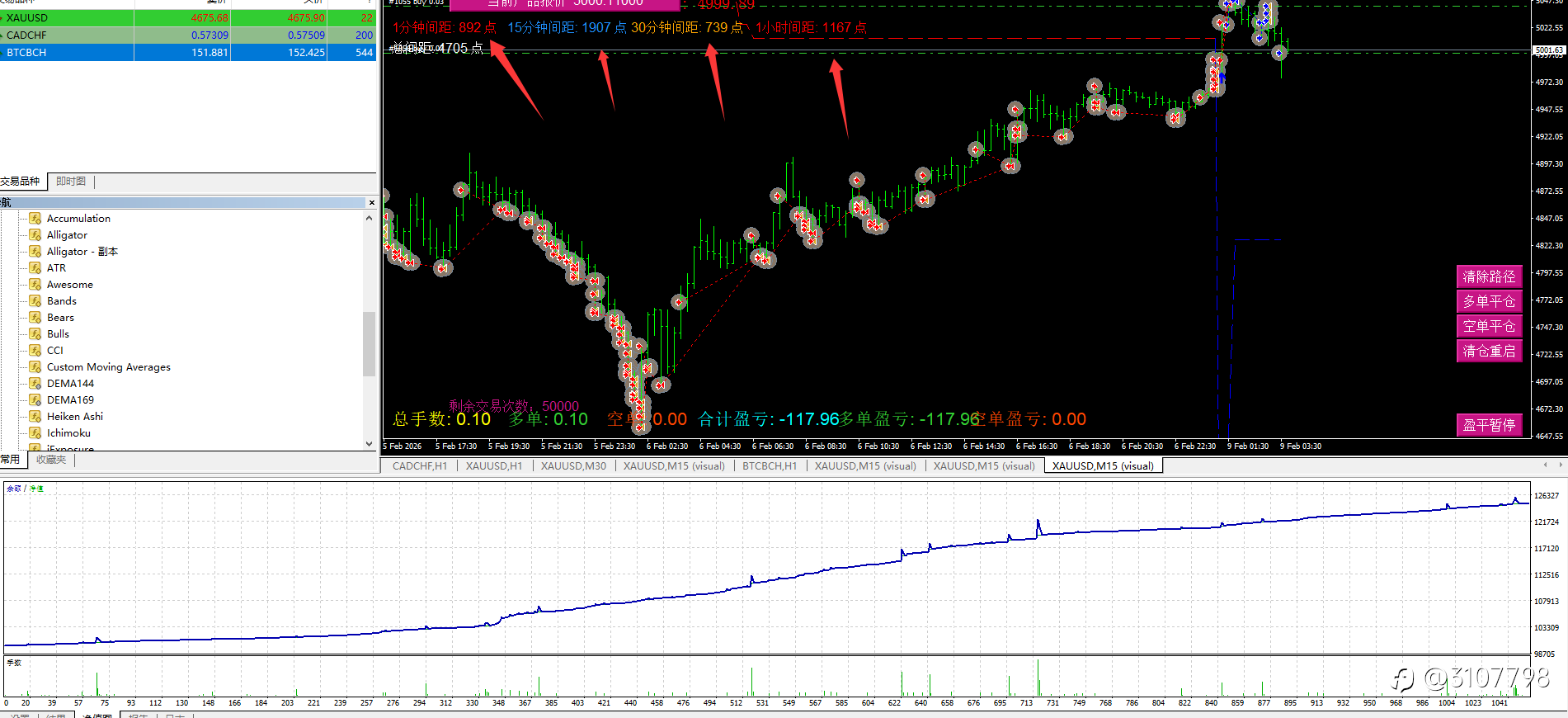The image size is (1568, 718).
Task: Click the 空单盈亏: 0.00 label
Action: [1031, 419]
